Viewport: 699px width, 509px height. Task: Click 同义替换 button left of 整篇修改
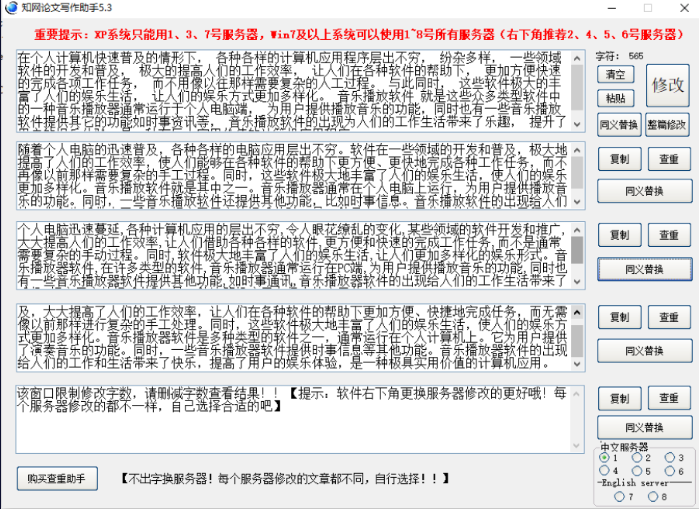[618, 125]
